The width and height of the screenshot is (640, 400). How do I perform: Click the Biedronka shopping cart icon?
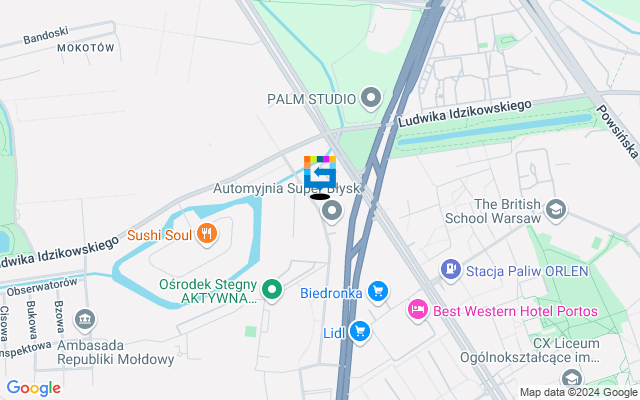coord(378,292)
